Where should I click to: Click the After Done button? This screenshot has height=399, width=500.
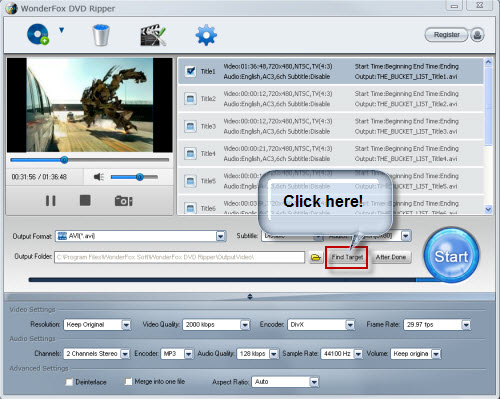(391, 257)
